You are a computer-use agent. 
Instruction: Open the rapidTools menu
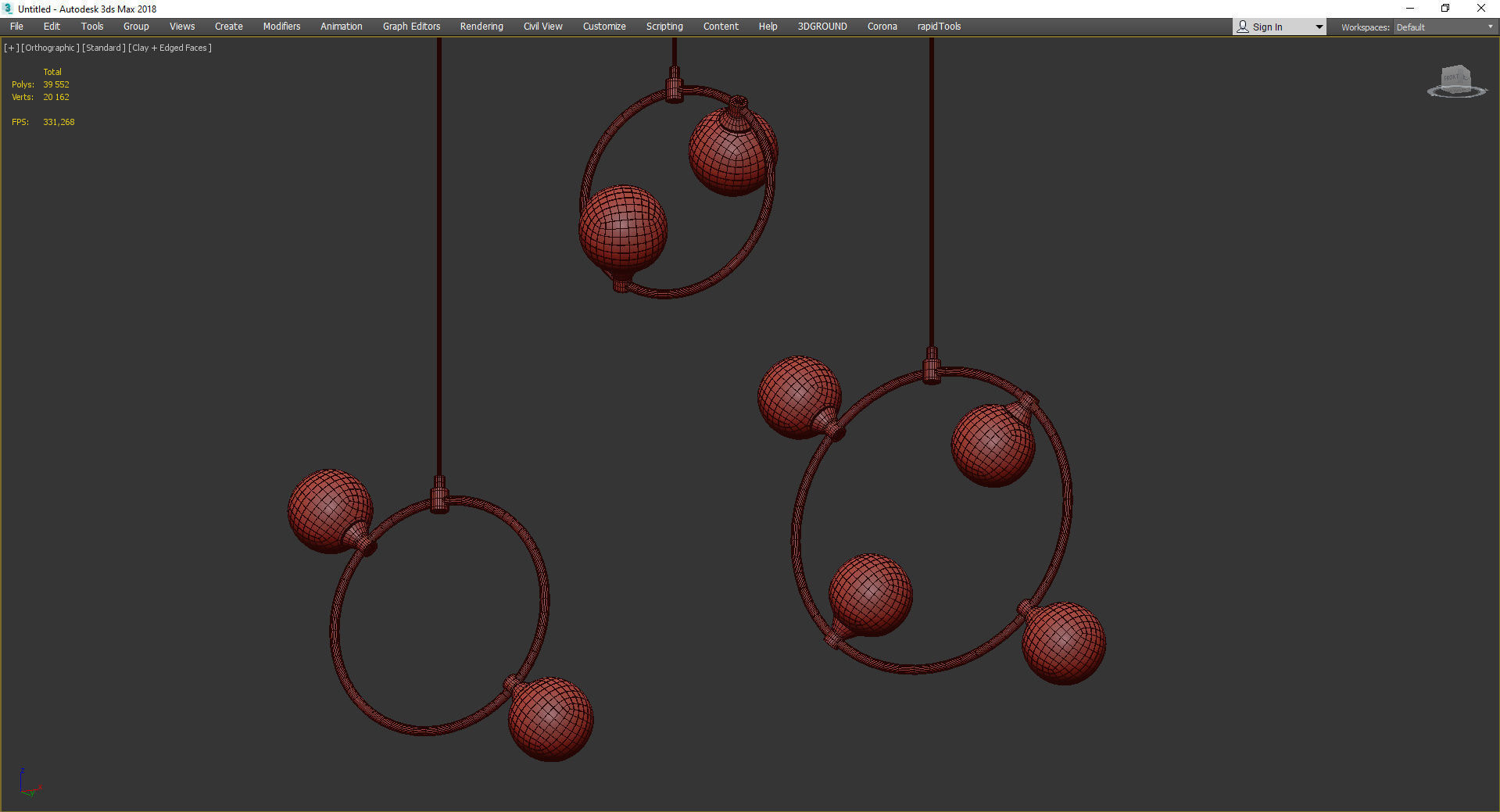tap(939, 27)
